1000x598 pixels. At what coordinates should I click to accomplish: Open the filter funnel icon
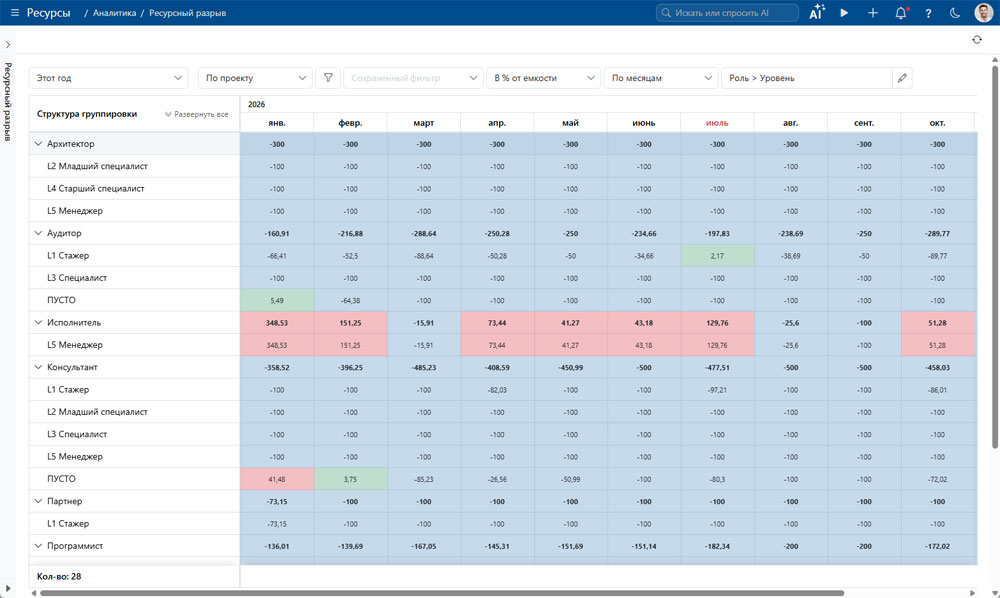tap(328, 78)
